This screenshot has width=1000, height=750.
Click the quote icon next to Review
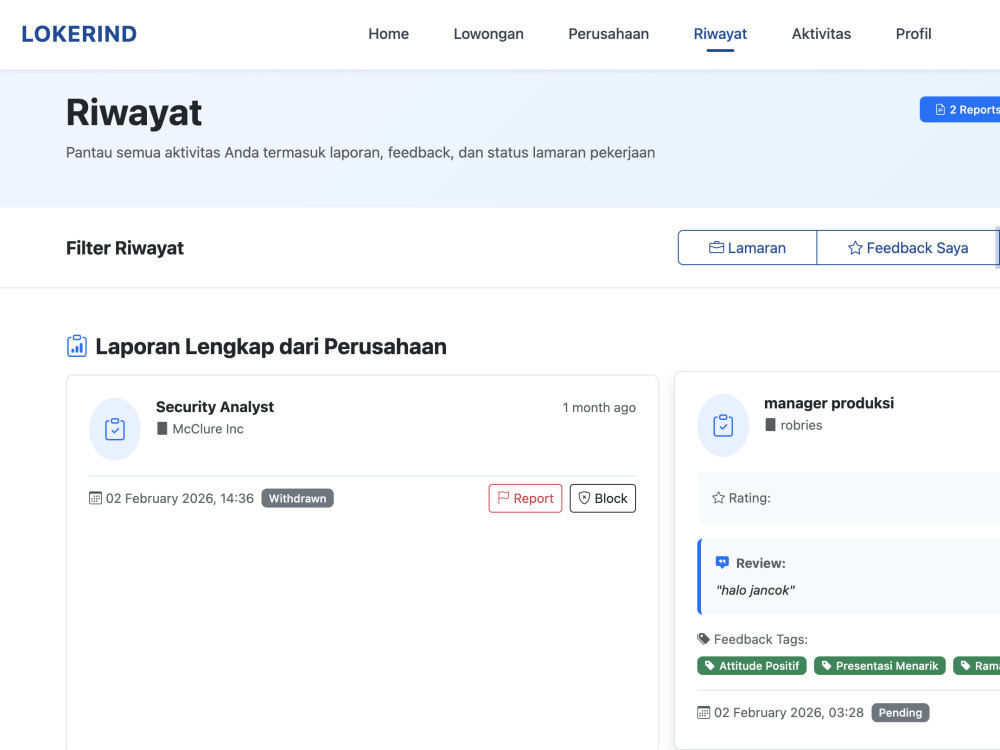click(x=722, y=562)
